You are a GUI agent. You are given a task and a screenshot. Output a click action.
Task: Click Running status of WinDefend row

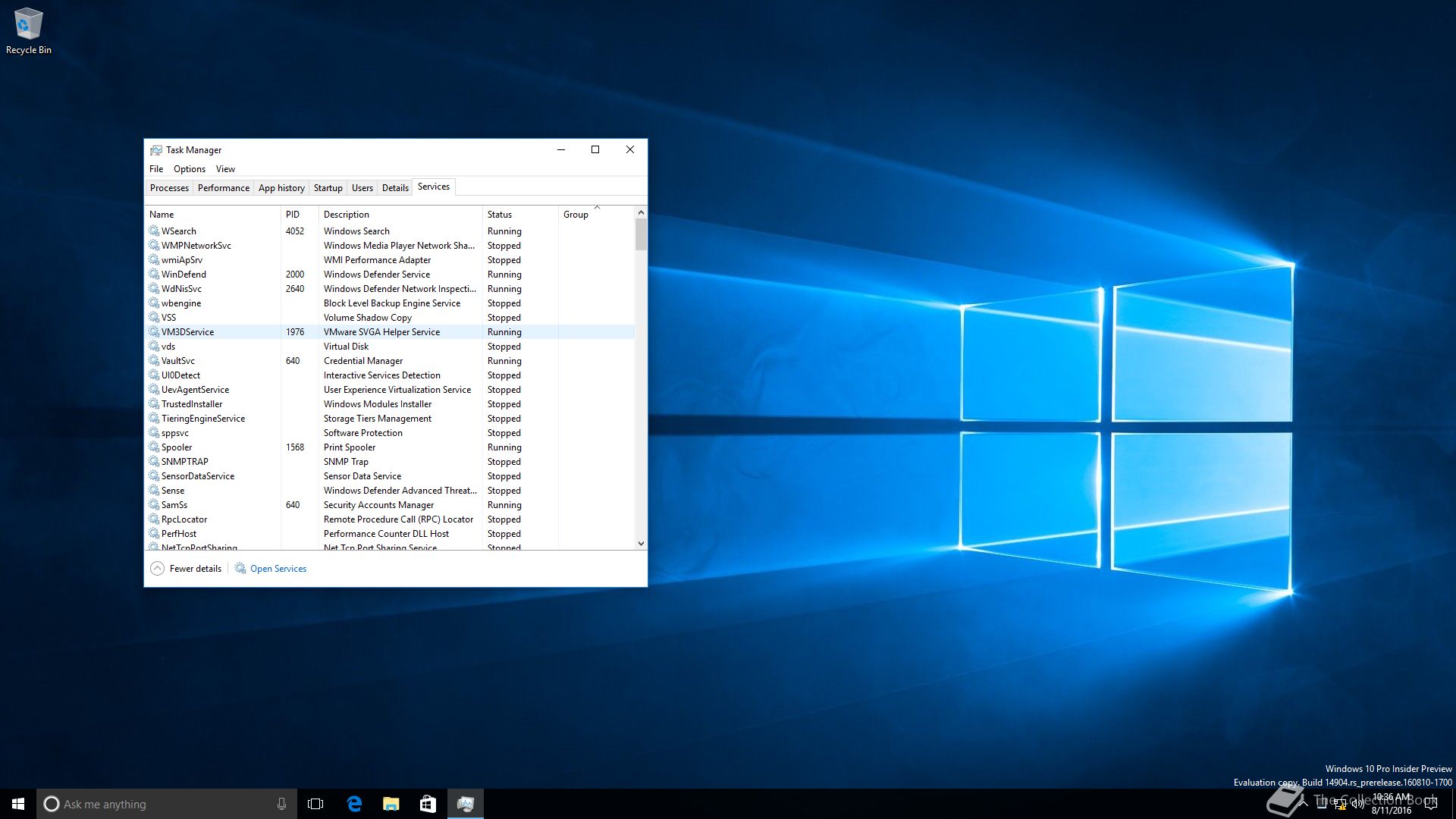click(x=504, y=275)
